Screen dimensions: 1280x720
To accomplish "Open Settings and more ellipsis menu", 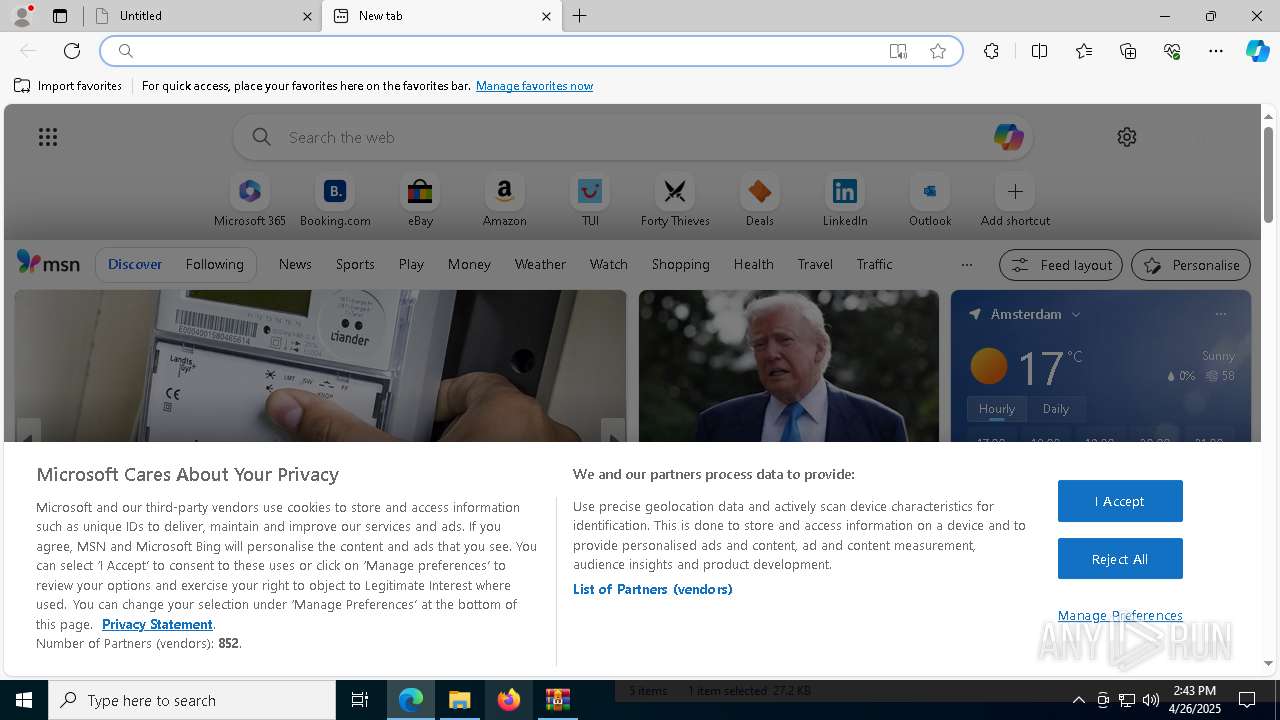I will point(1216,51).
